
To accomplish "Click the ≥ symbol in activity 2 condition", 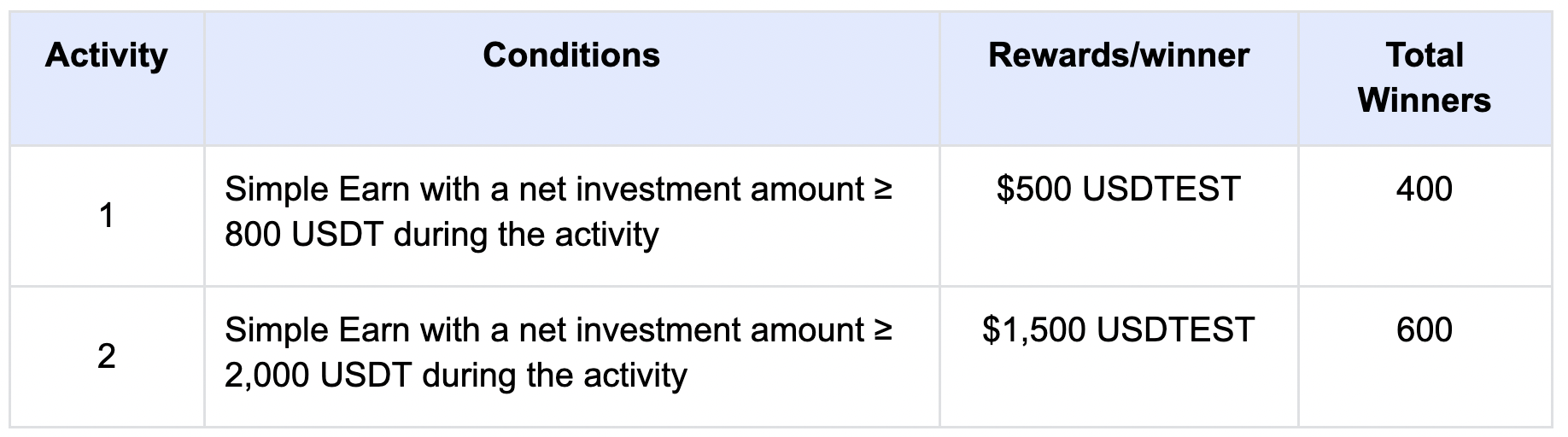I will click(883, 330).
